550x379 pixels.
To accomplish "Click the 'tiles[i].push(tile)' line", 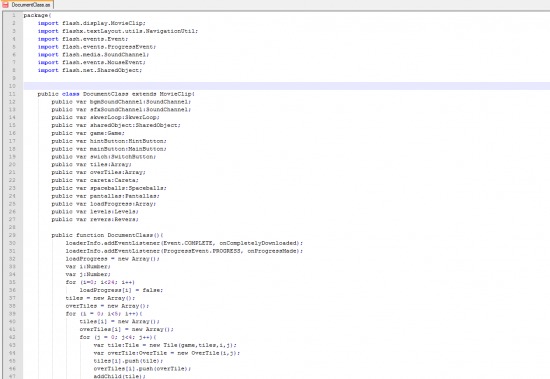I will click(x=128, y=361).
